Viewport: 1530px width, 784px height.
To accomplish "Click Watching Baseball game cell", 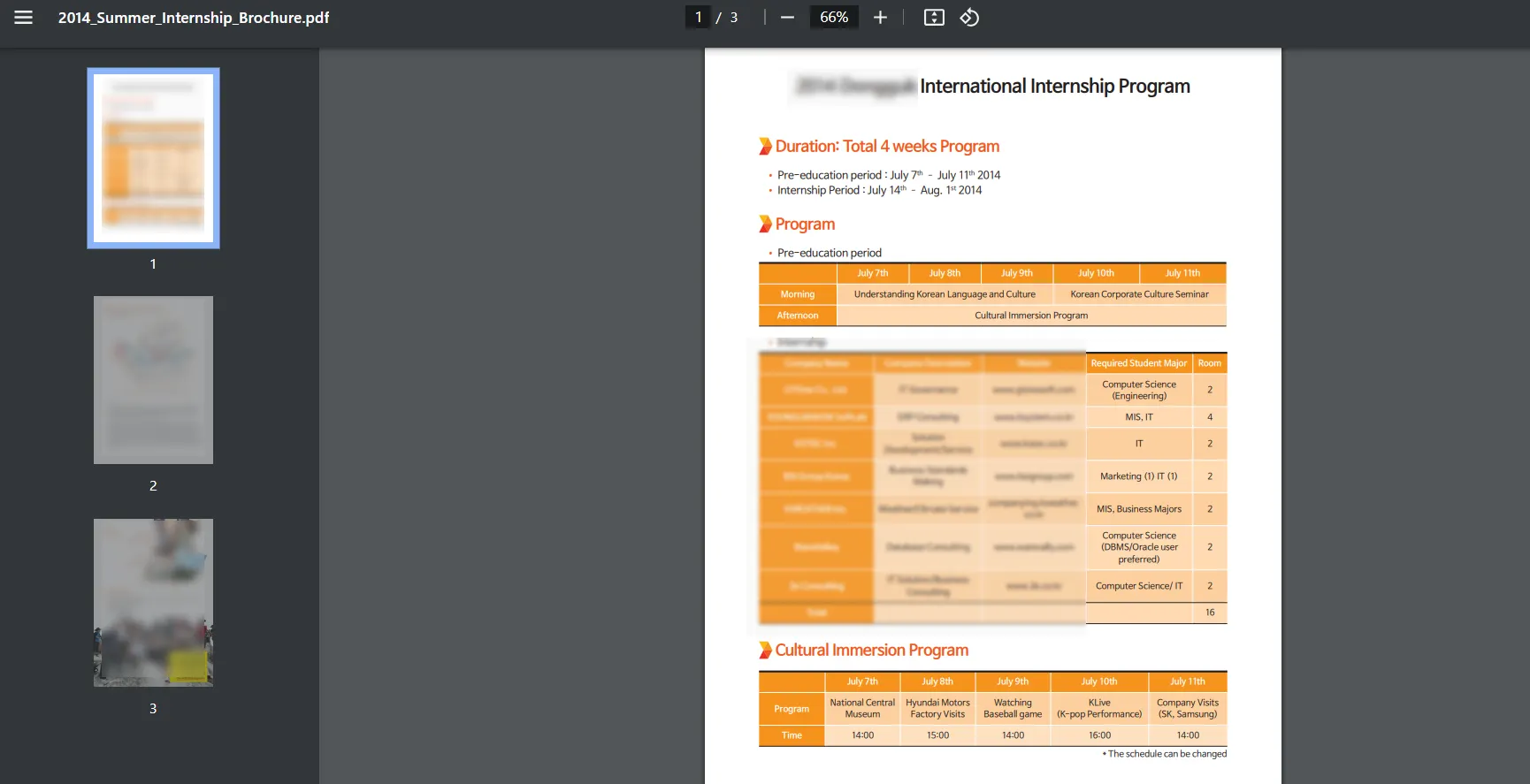I will tap(1013, 709).
